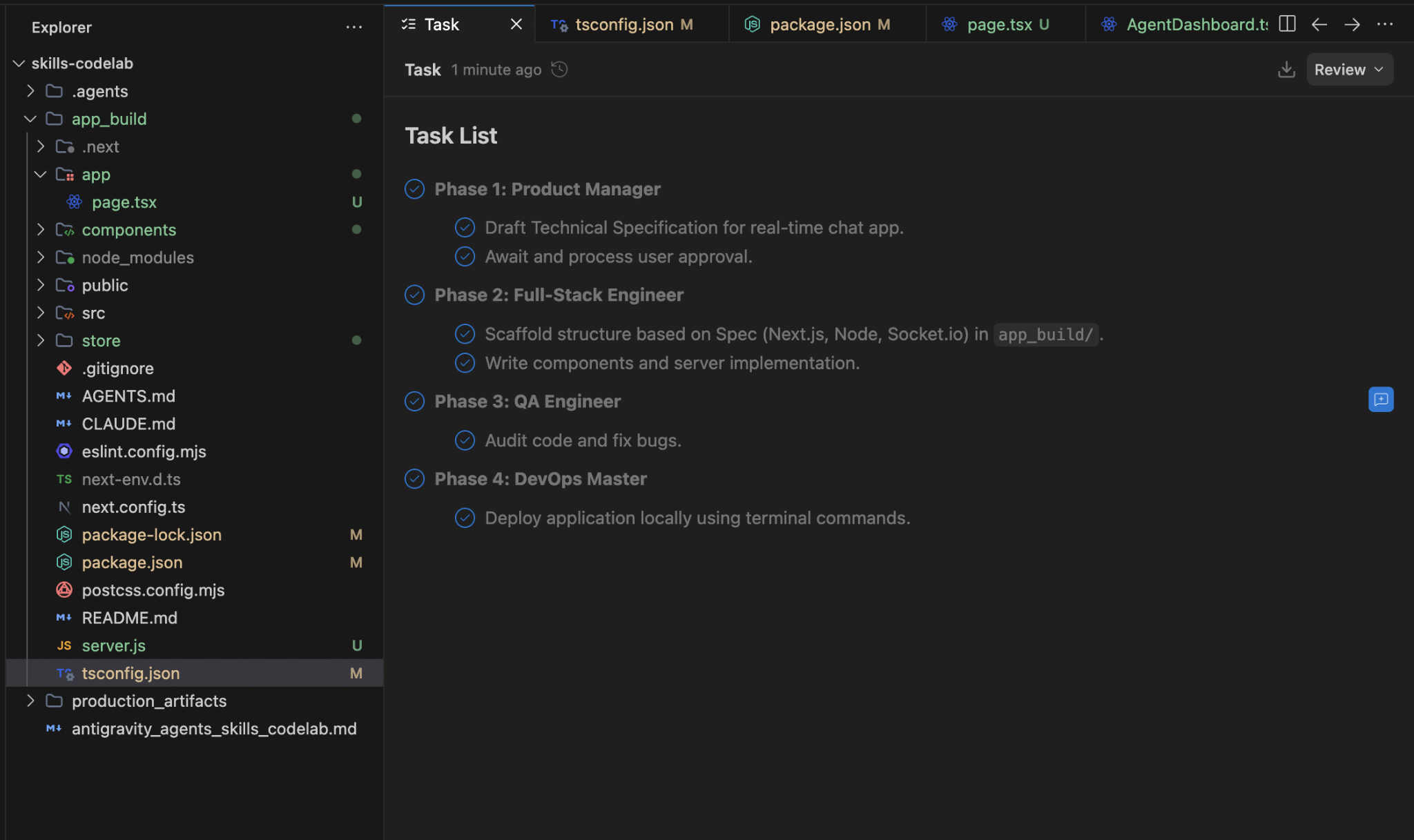Switch to the tsconfig.json tab
This screenshot has width=1414, height=840.
[623, 25]
